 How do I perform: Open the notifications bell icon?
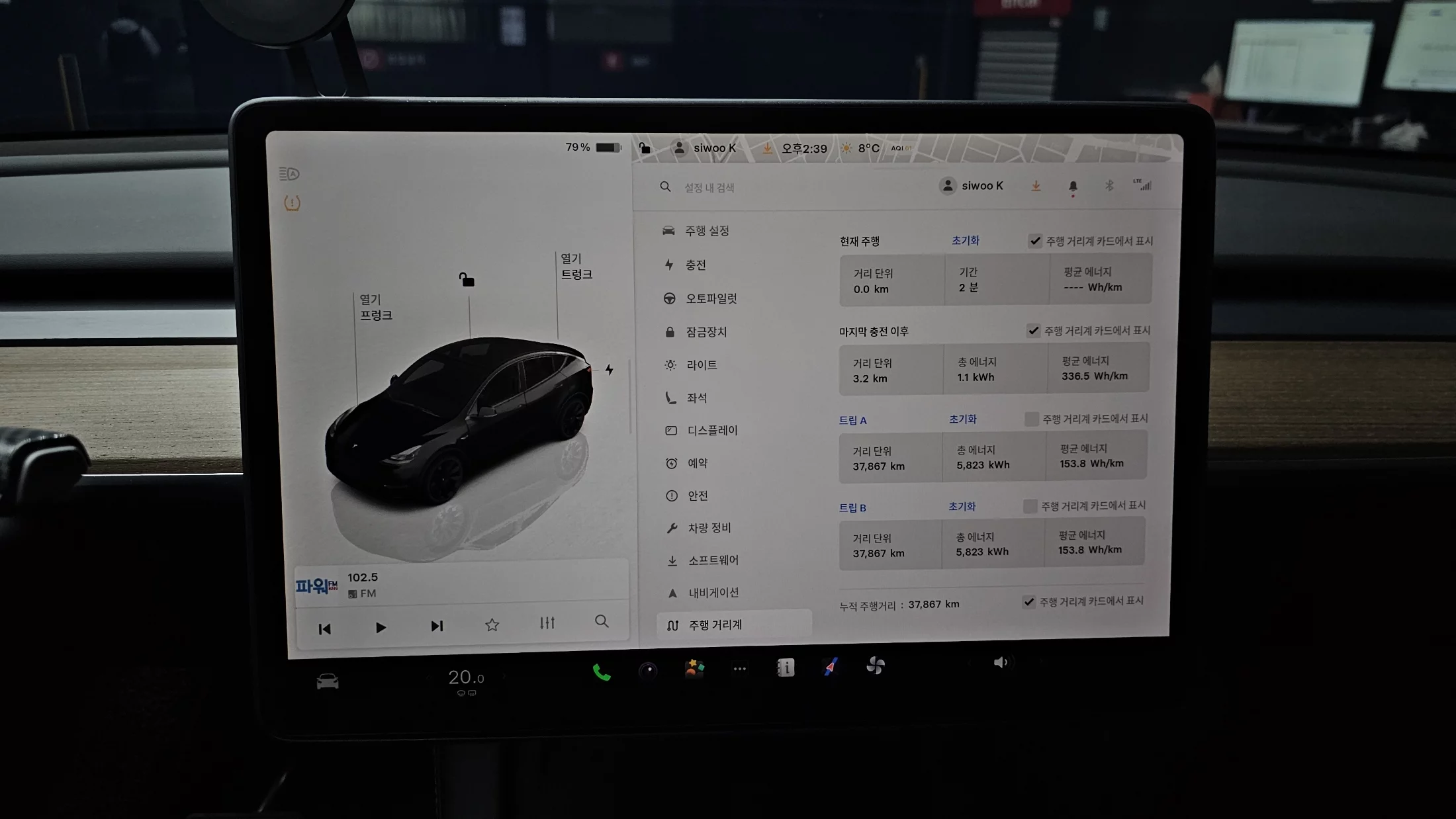(x=1073, y=187)
